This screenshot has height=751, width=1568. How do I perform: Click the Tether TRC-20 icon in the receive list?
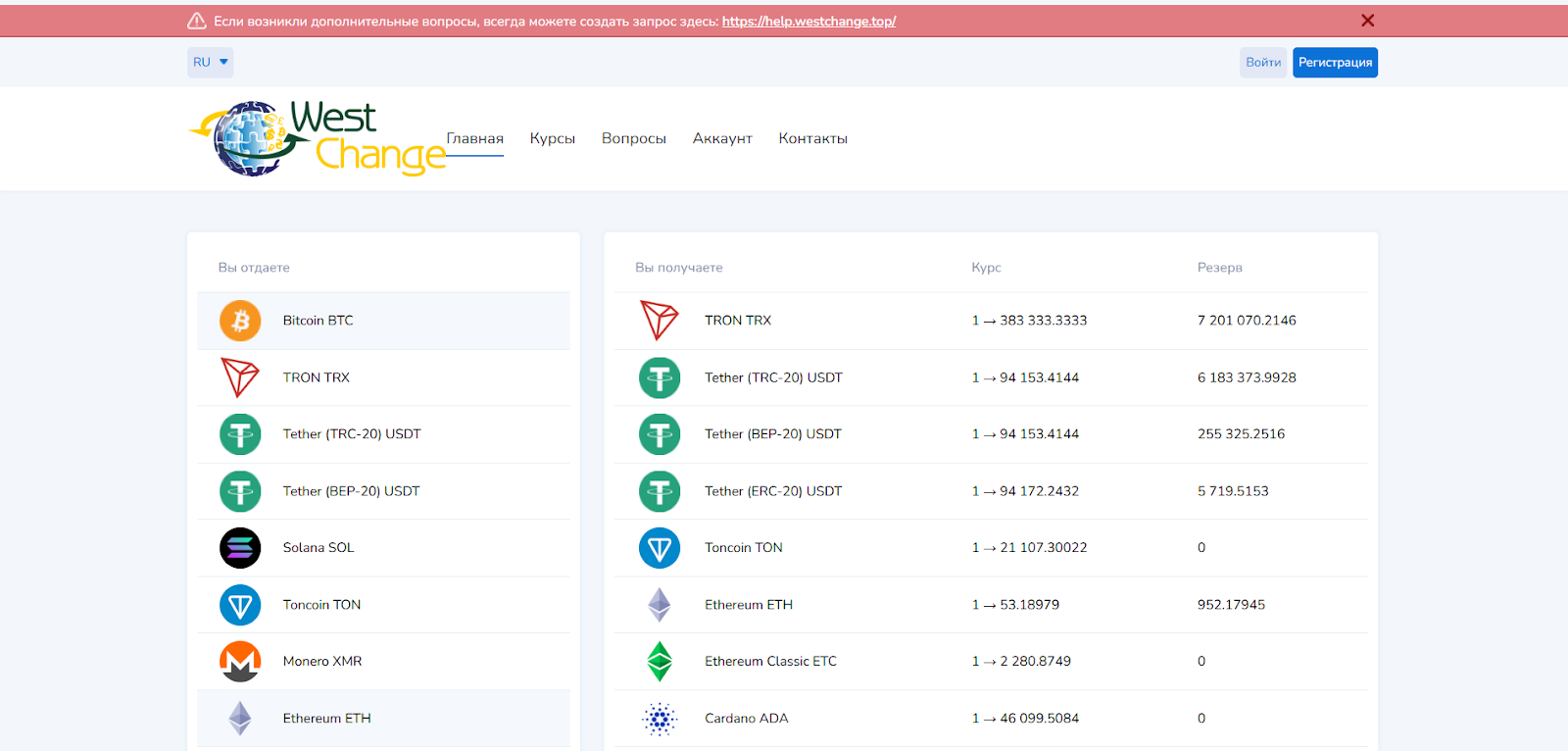click(660, 377)
